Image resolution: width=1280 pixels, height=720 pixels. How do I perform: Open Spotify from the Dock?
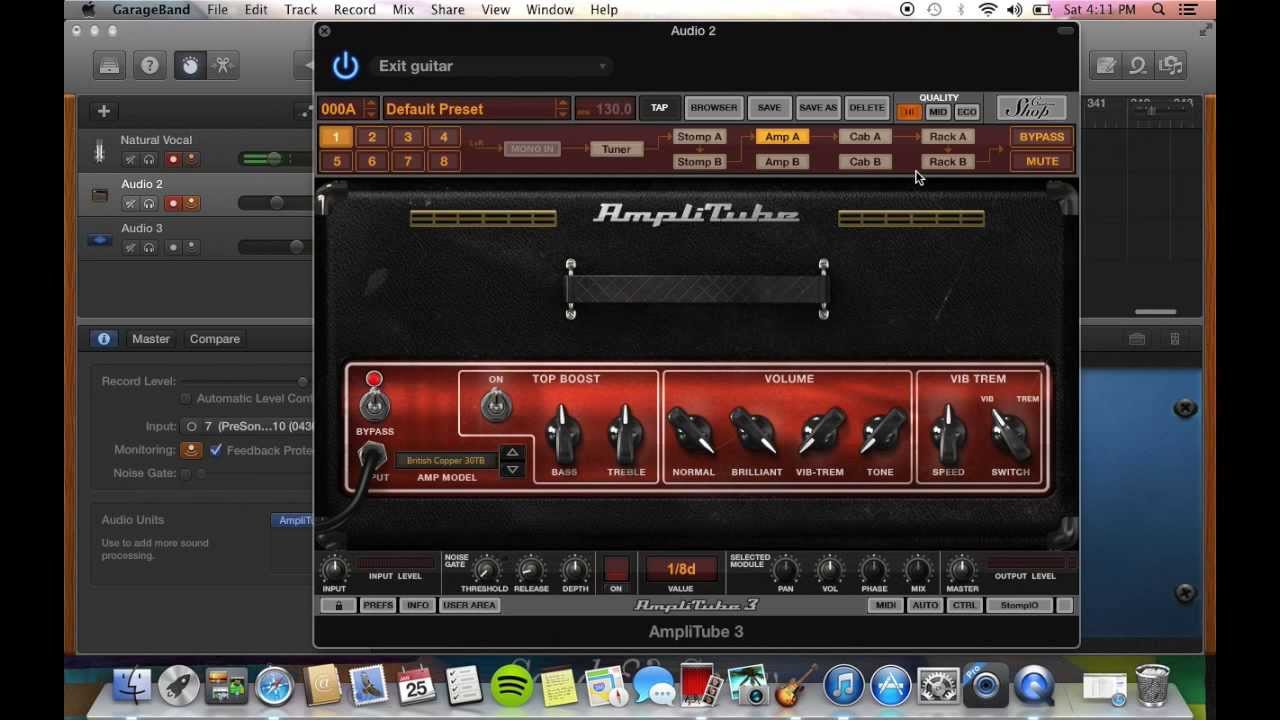[511, 687]
